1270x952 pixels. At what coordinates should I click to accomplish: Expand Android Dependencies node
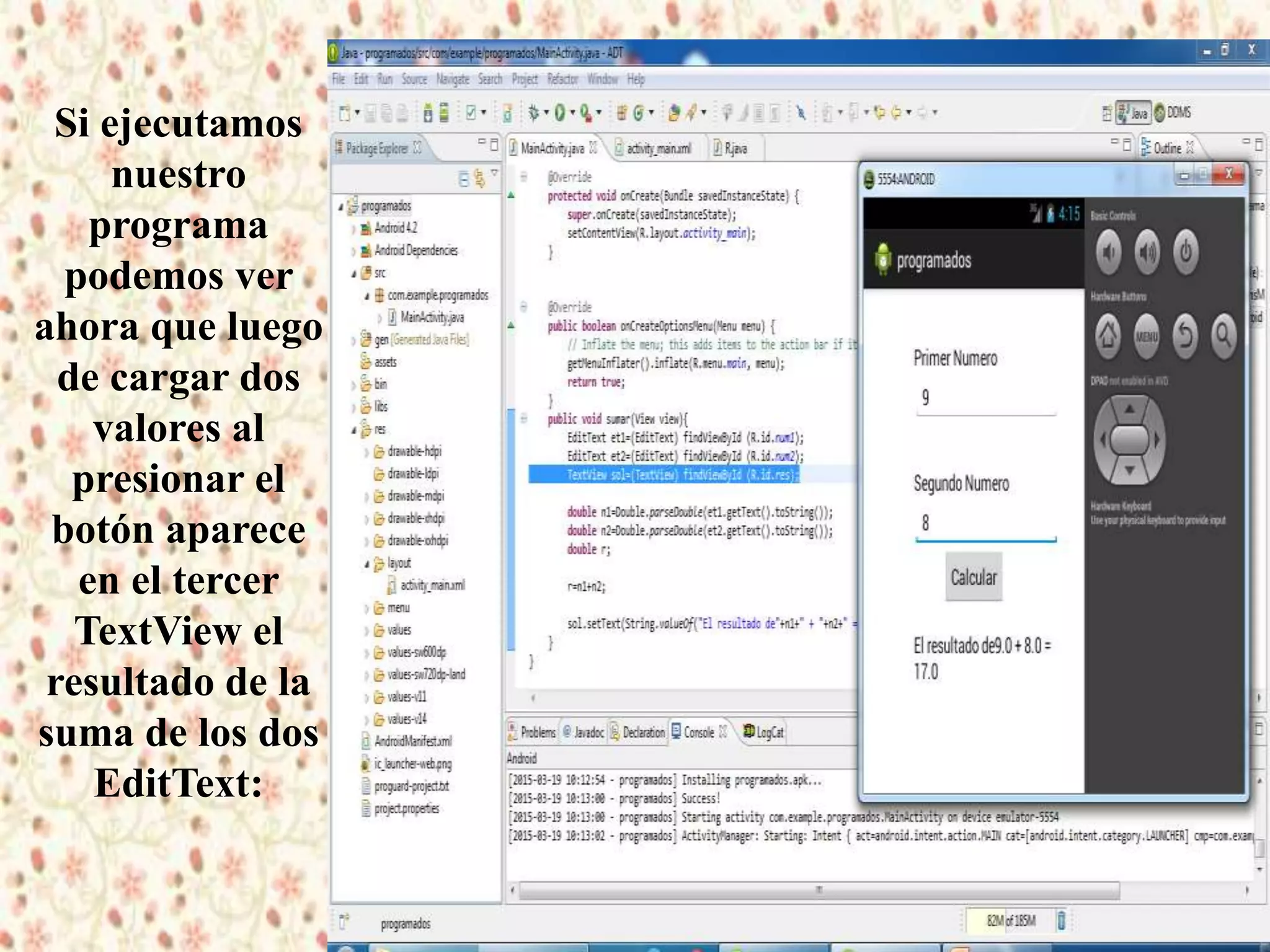(x=353, y=251)
